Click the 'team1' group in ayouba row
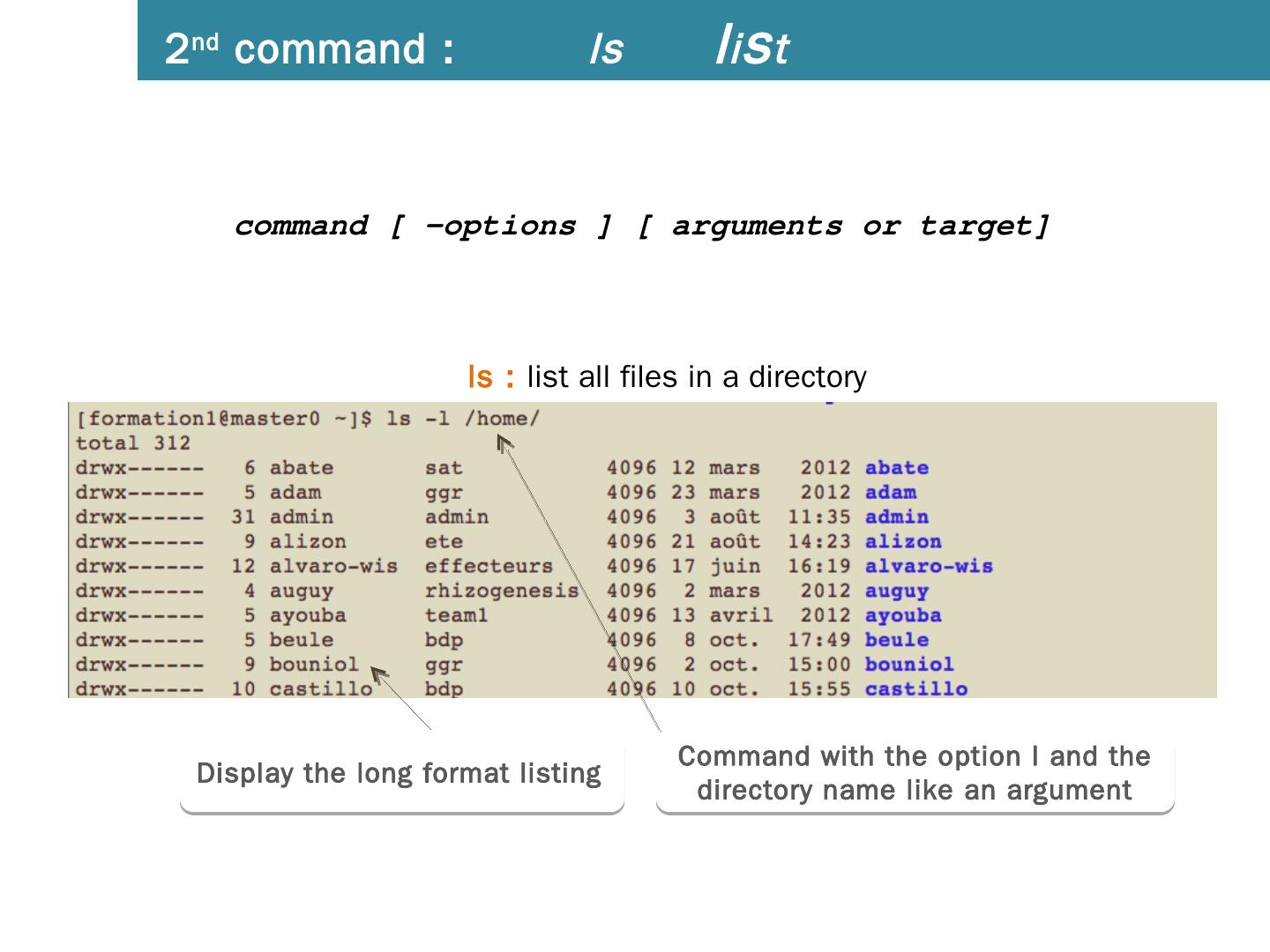Screen dimensions: 1270x952 point(456,616)
